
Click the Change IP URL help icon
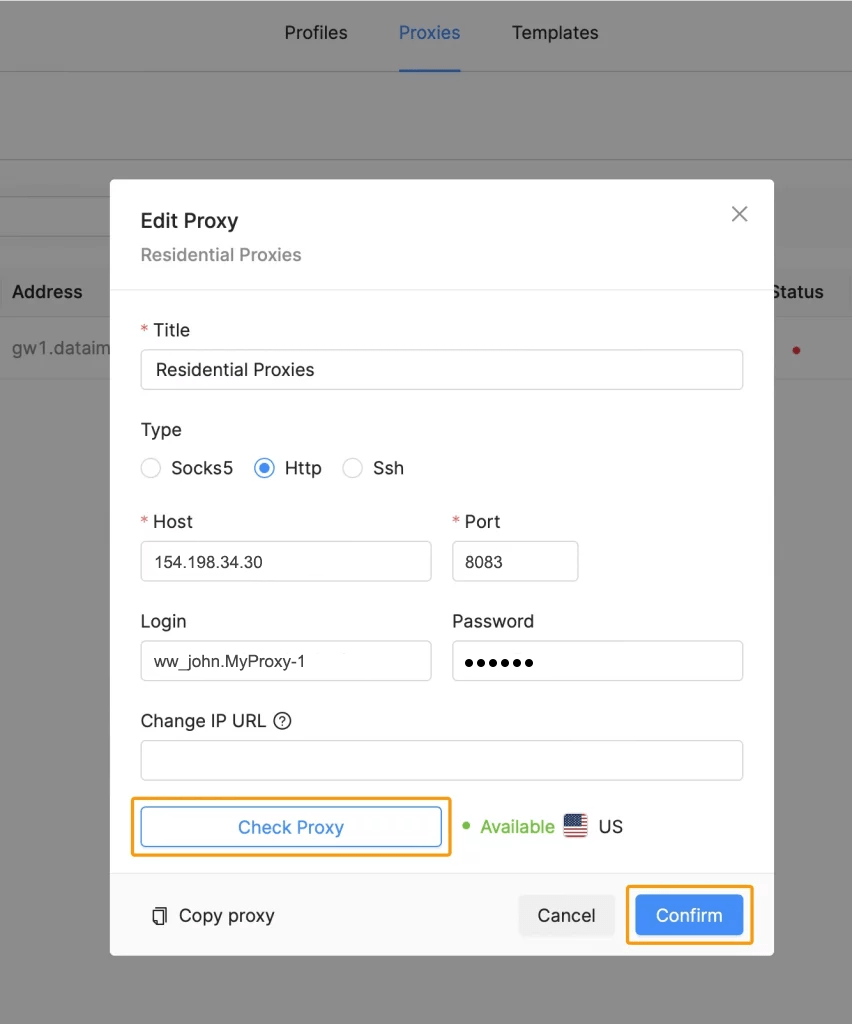pyautogui.click(x=282, y=721)
